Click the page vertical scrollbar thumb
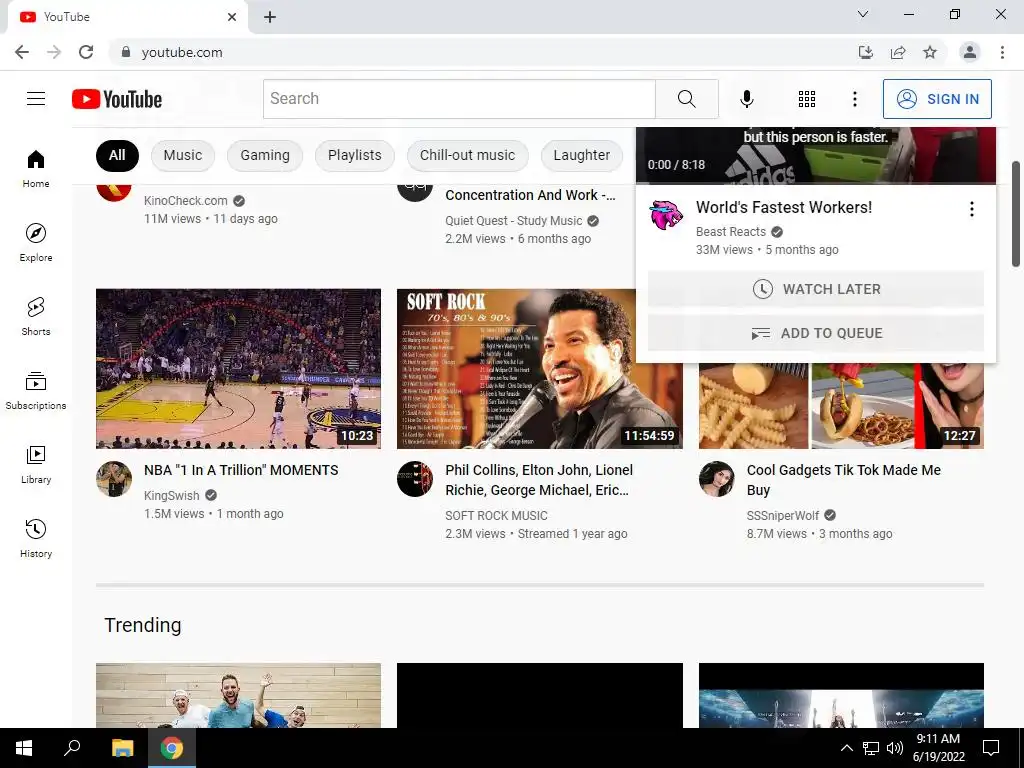The image size is (1024, 768). coord(1016,214)
